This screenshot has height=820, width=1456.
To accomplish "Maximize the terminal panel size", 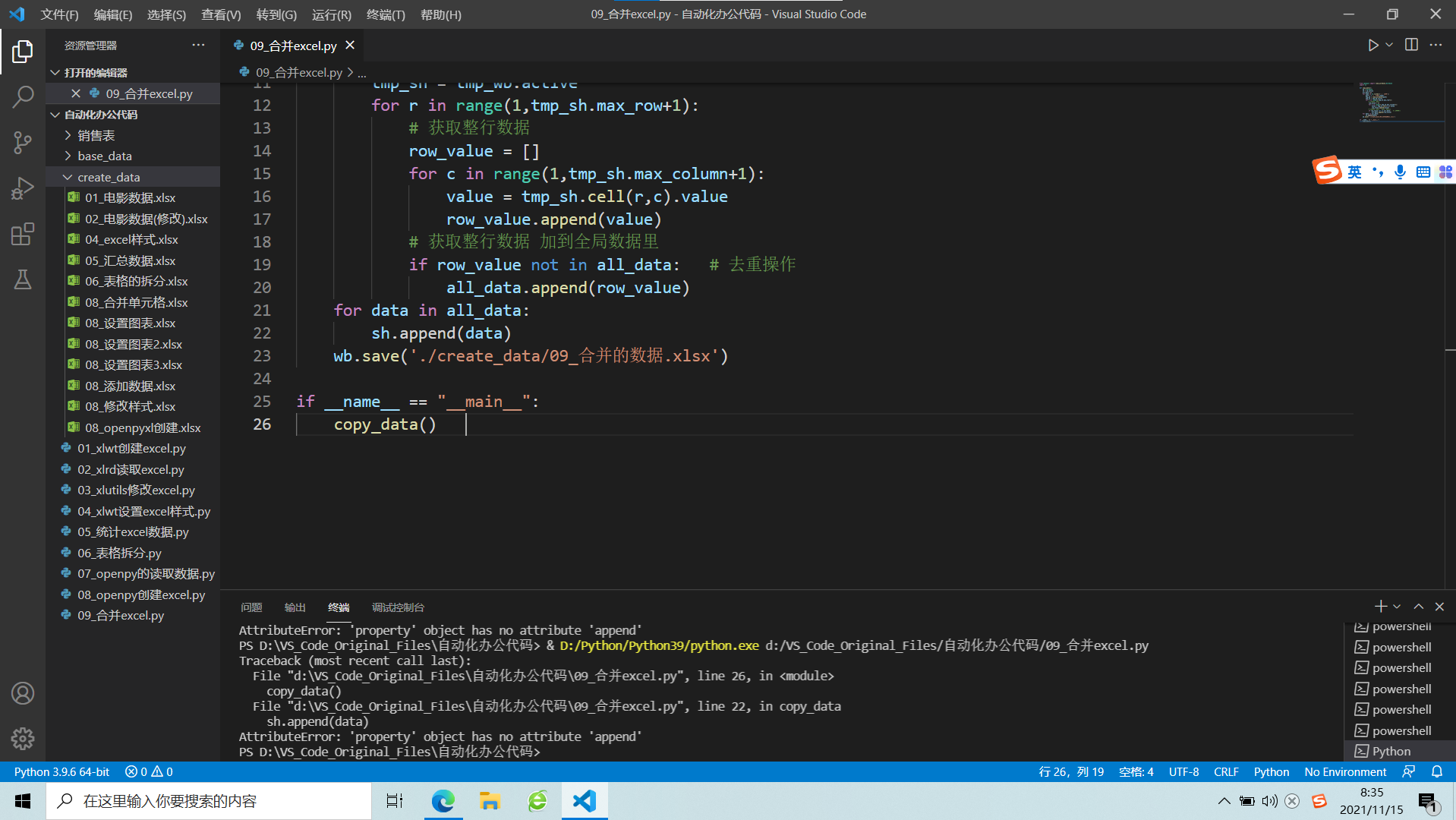I will click(x=1418, y=607).
